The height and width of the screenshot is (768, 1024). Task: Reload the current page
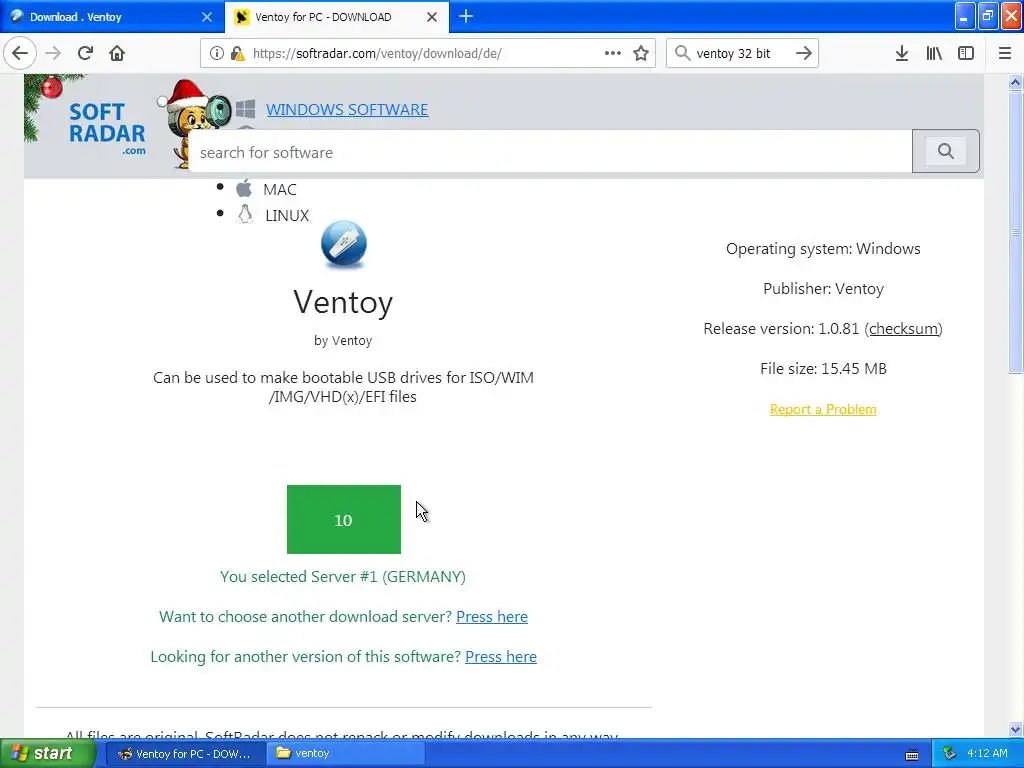pyautogui.click(x=85, y=53)
